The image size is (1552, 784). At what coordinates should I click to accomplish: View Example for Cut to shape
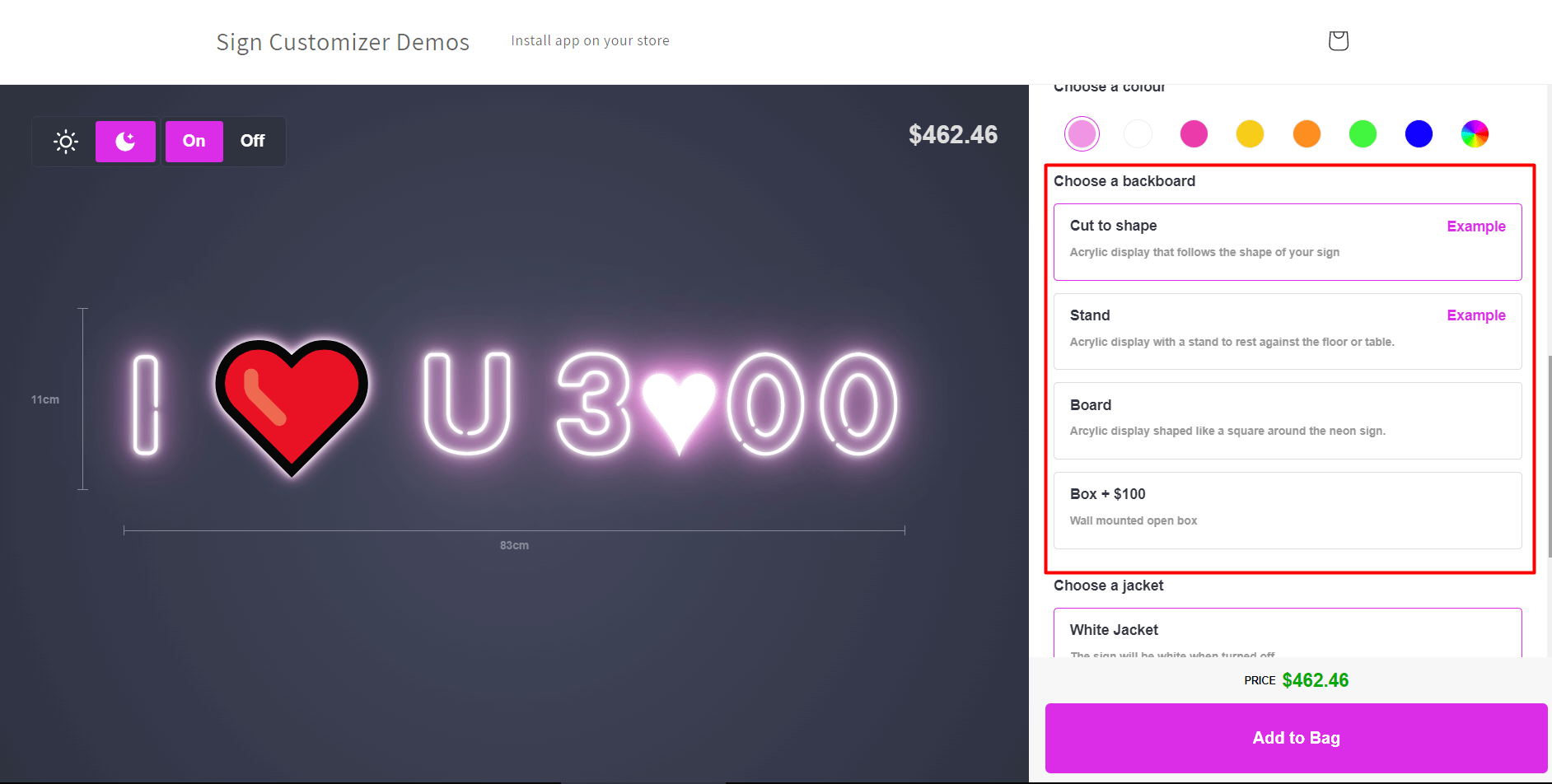[x=1475, y=226]
